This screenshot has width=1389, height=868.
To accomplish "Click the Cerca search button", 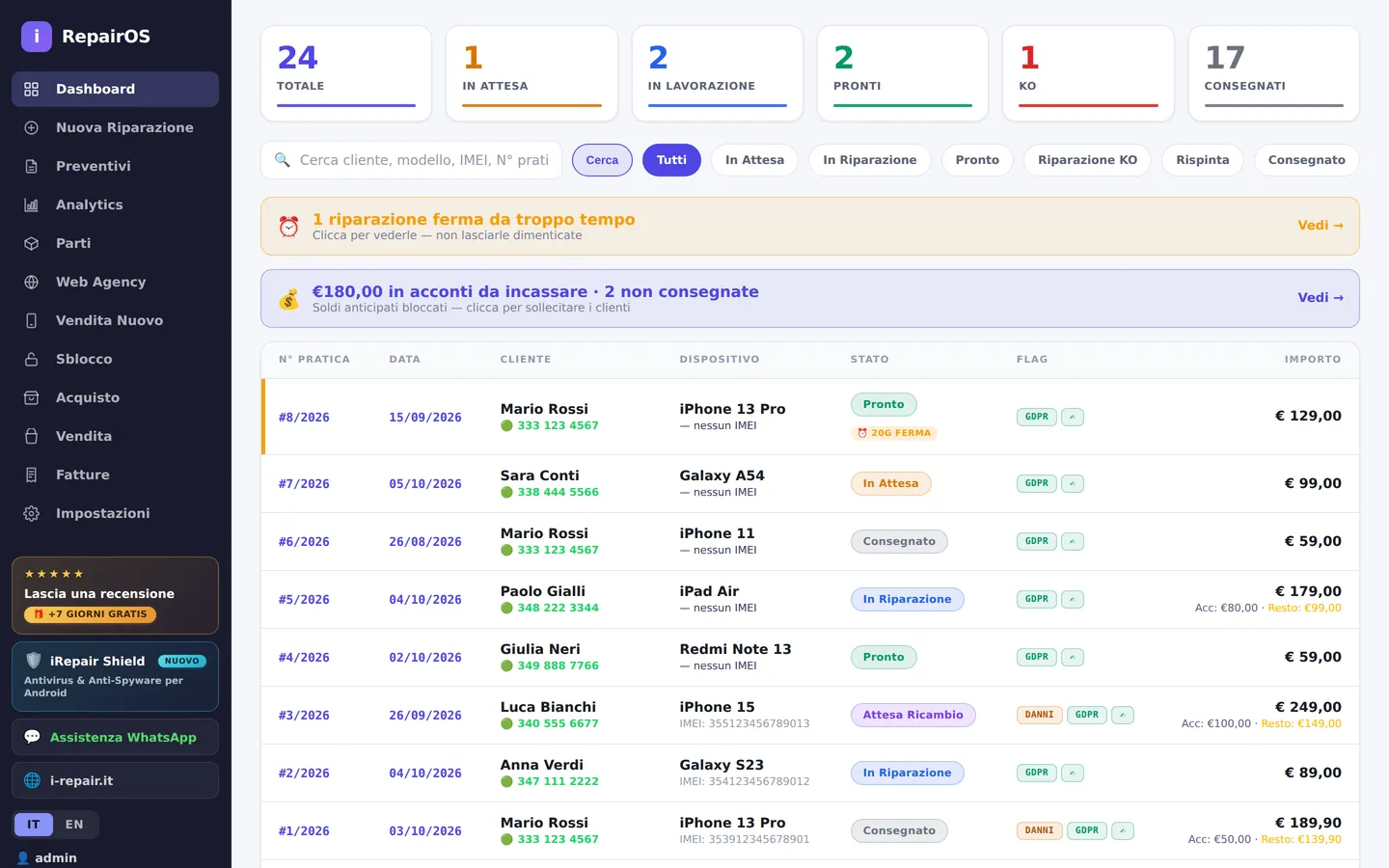I will coord(602,160).
